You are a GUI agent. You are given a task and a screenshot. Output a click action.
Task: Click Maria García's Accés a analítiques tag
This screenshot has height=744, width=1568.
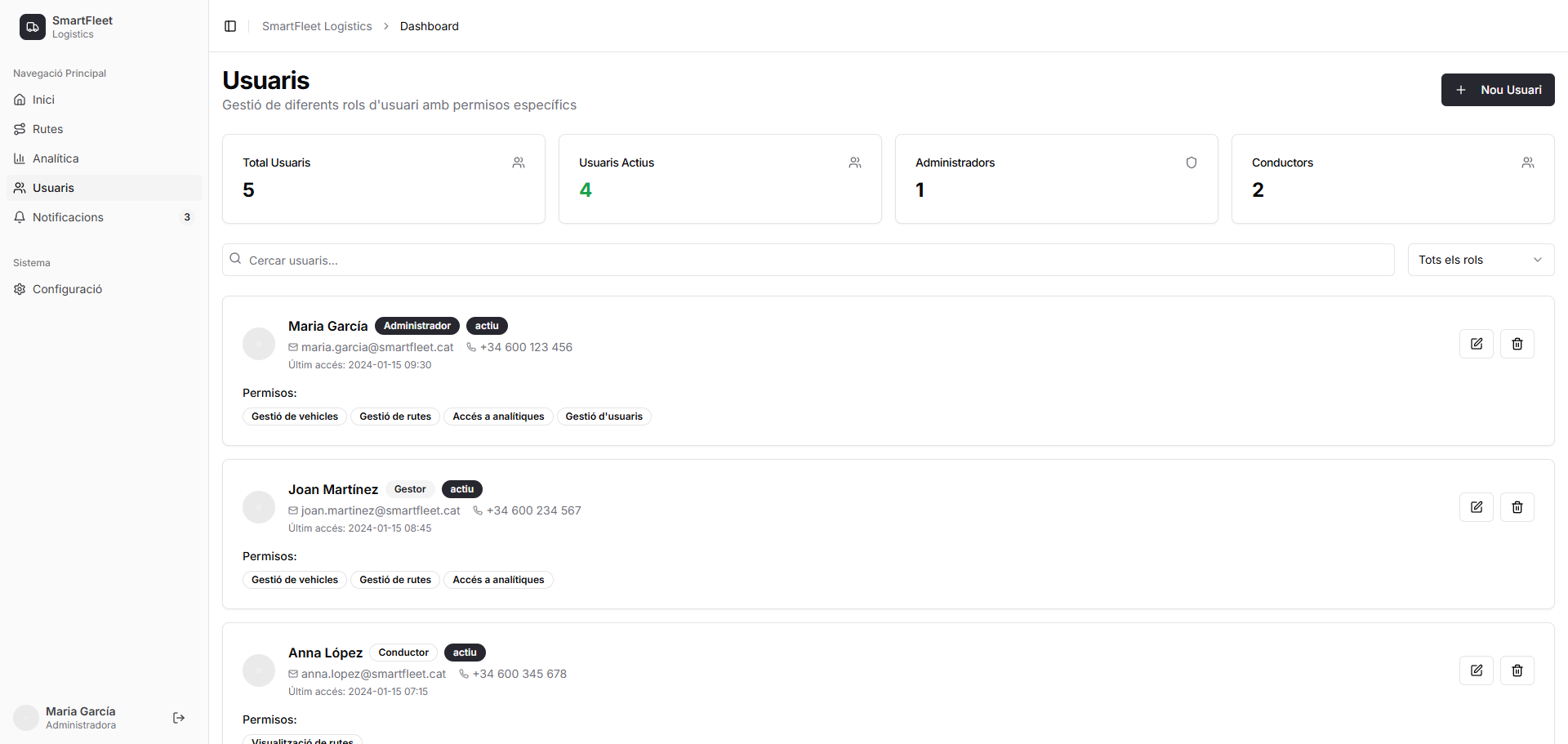point(498,417)
